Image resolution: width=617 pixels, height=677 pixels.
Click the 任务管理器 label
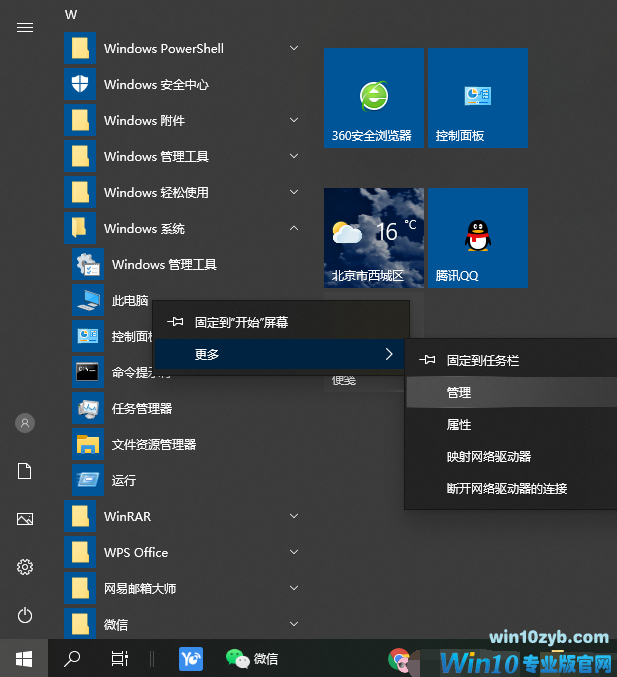(142, 408)
